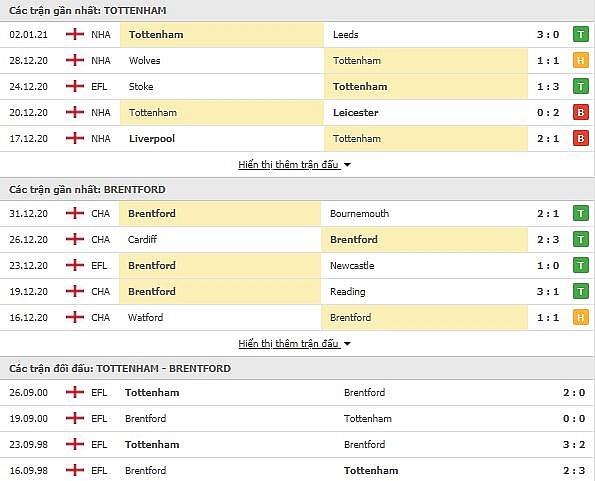Click orange H badge for Watford-Brentford draw
This screenshot has height=481, width=595.
581,318
